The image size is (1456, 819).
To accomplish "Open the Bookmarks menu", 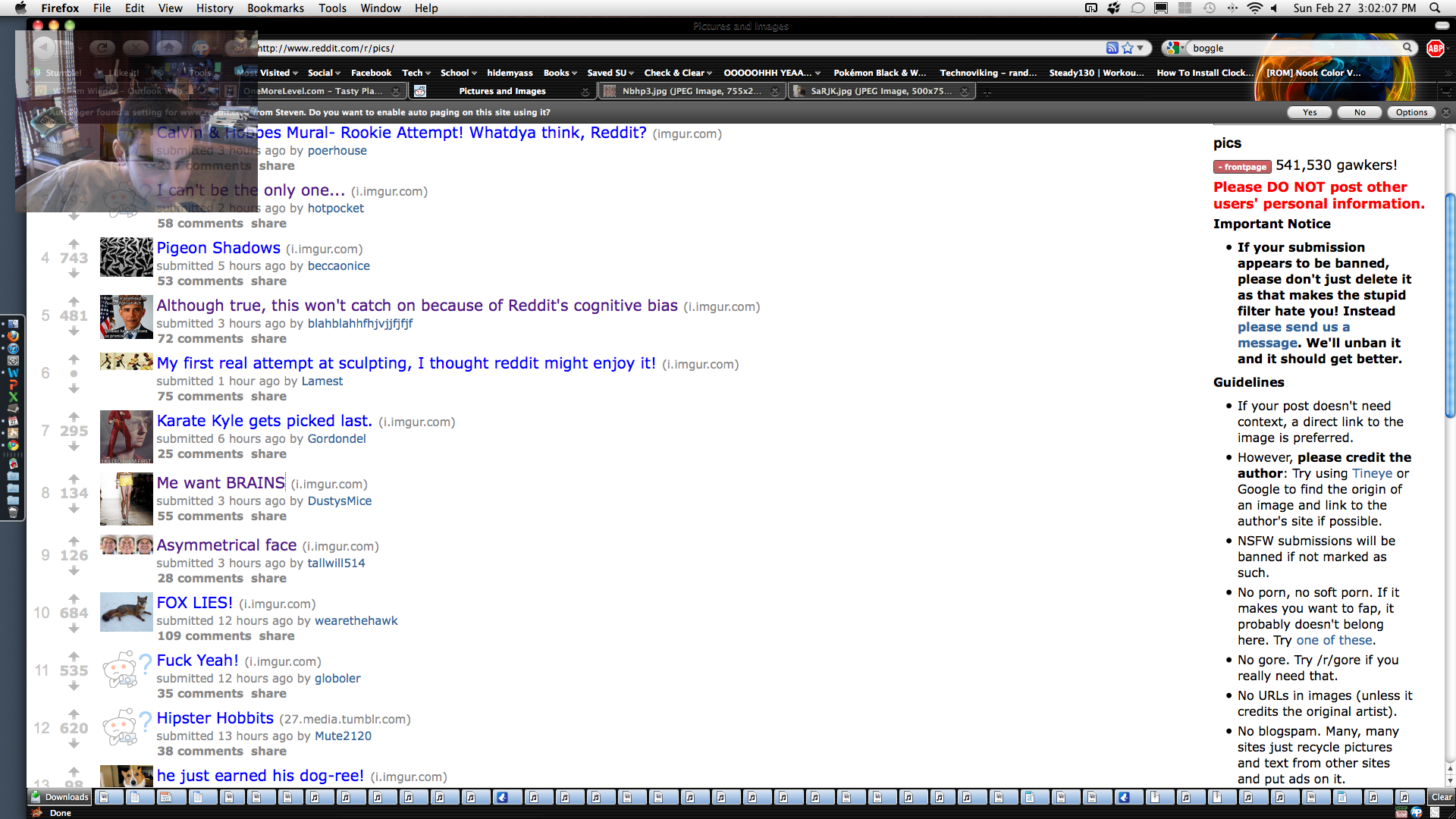I will click(275, 8).
